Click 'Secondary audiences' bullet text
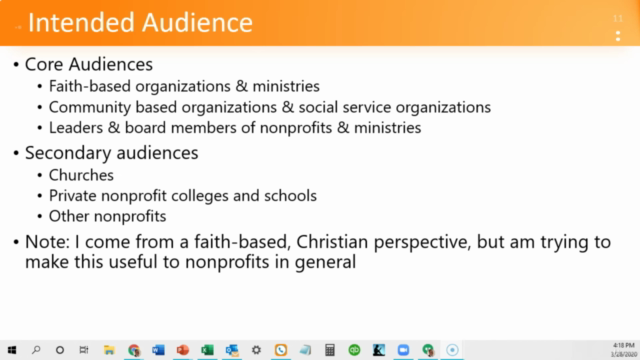This screenshot has width=640, height=360. click(111, 153)
